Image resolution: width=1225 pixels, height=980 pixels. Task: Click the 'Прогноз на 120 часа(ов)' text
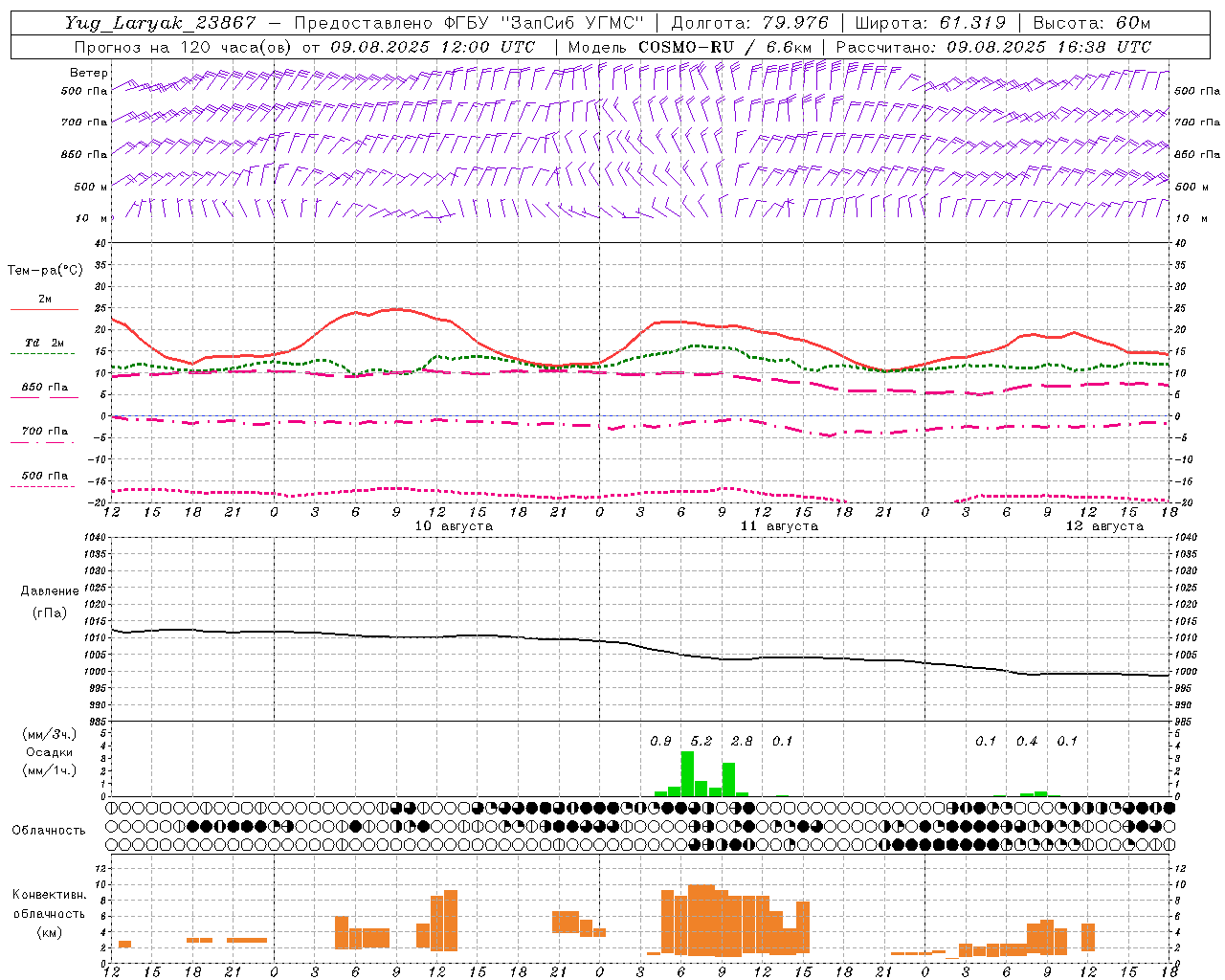tap(182, 47)
